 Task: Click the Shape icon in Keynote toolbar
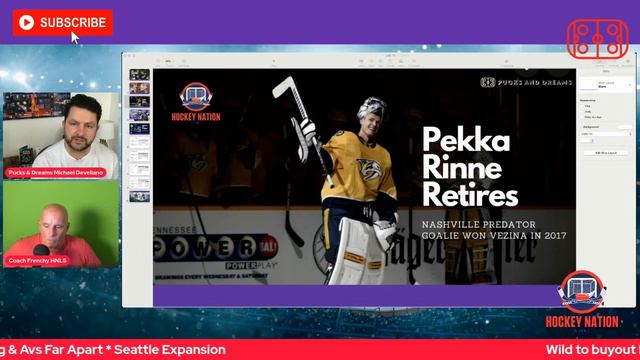pos(390,62)
